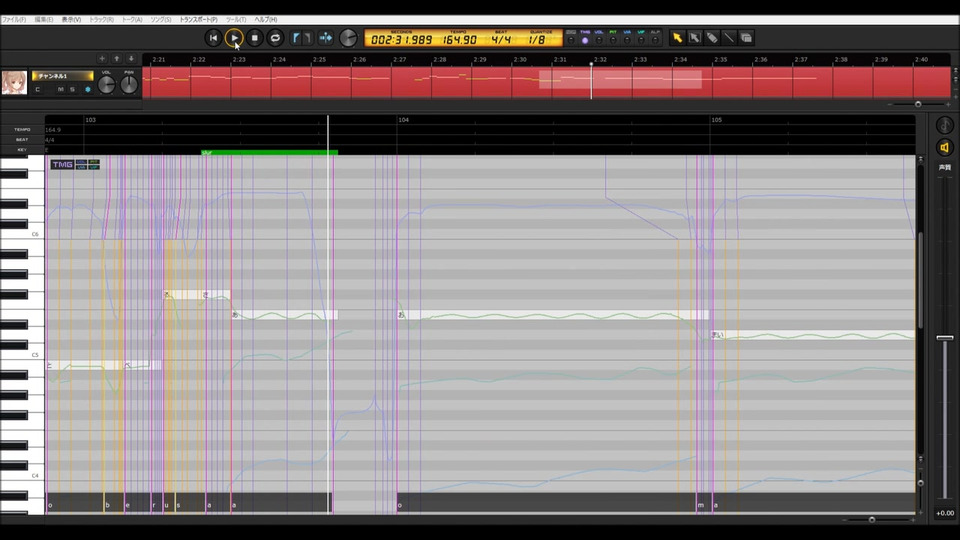The image size is (960, 540).
Task: Select the PIT pitch edit mode
Action: pyautogui.click(x=613, y=40)
